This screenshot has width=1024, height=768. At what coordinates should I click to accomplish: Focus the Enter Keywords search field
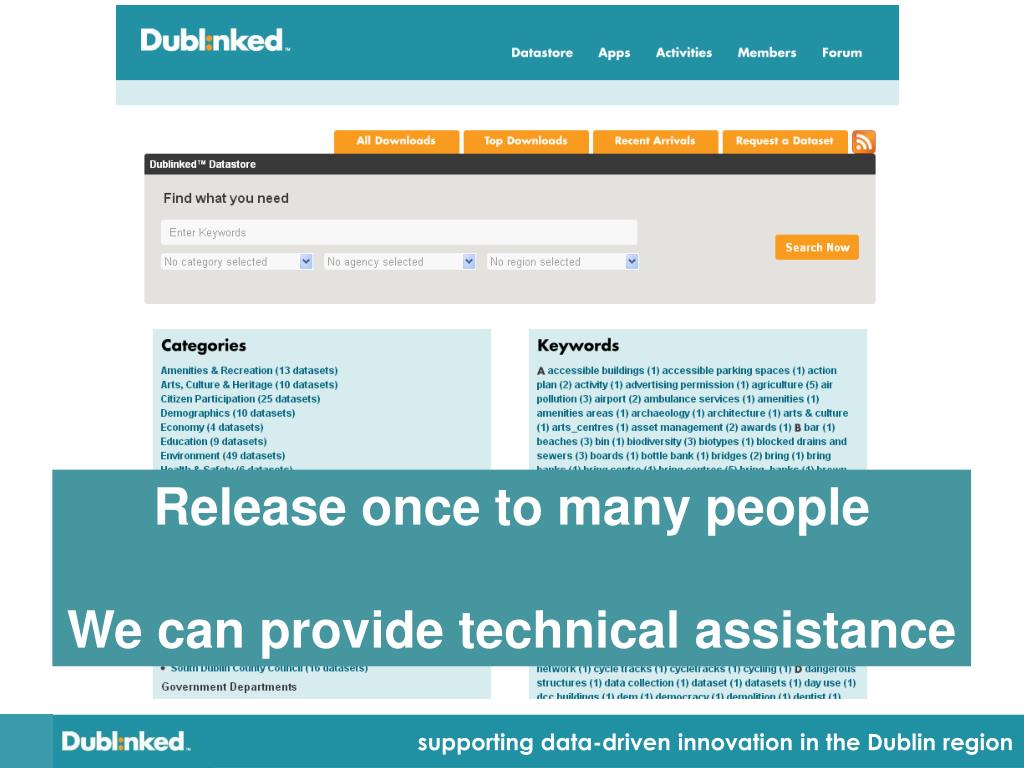pyautogui.click(x=399, y=232)
